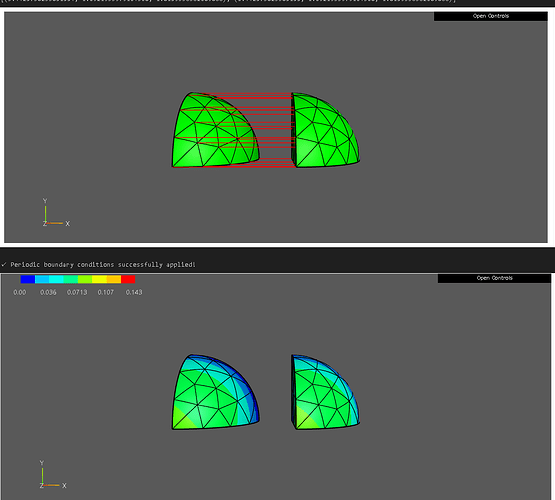Click the cyan colorbar segment

coord(56,280)
